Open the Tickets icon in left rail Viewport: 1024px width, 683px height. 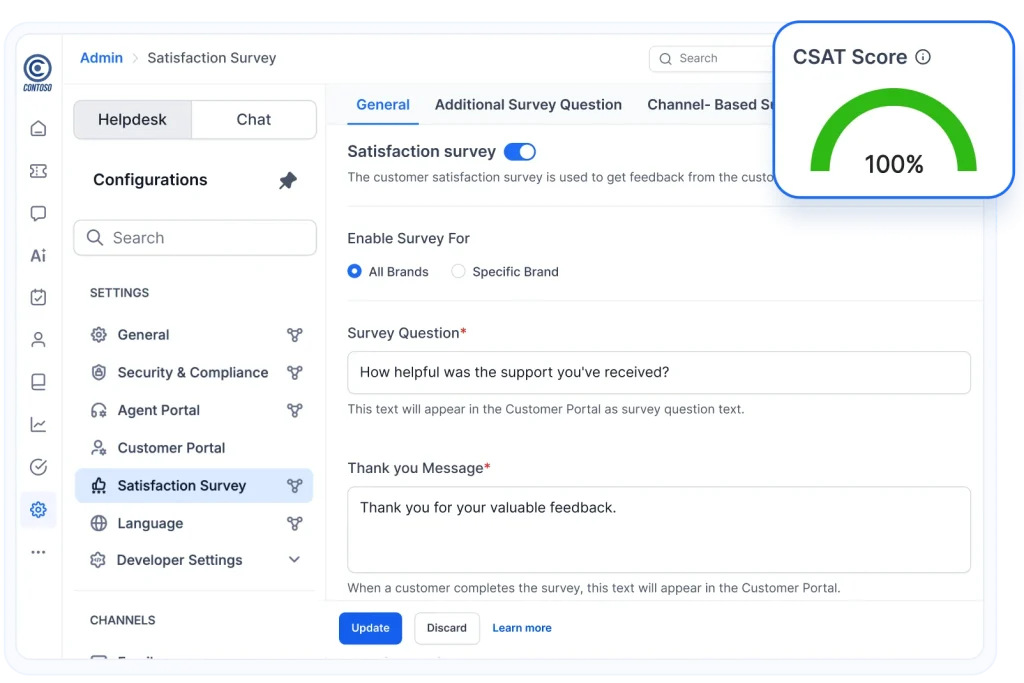point(39,171)
